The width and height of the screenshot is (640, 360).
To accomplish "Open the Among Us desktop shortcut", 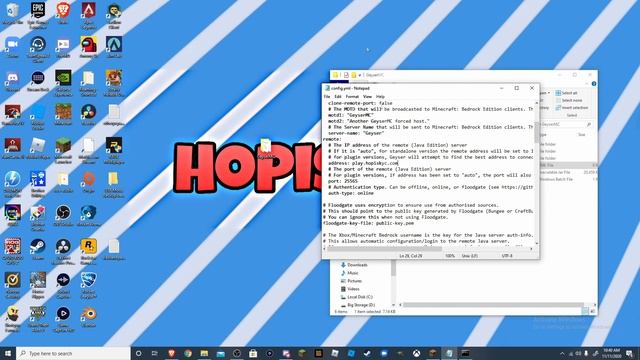I will pos(88,47).
